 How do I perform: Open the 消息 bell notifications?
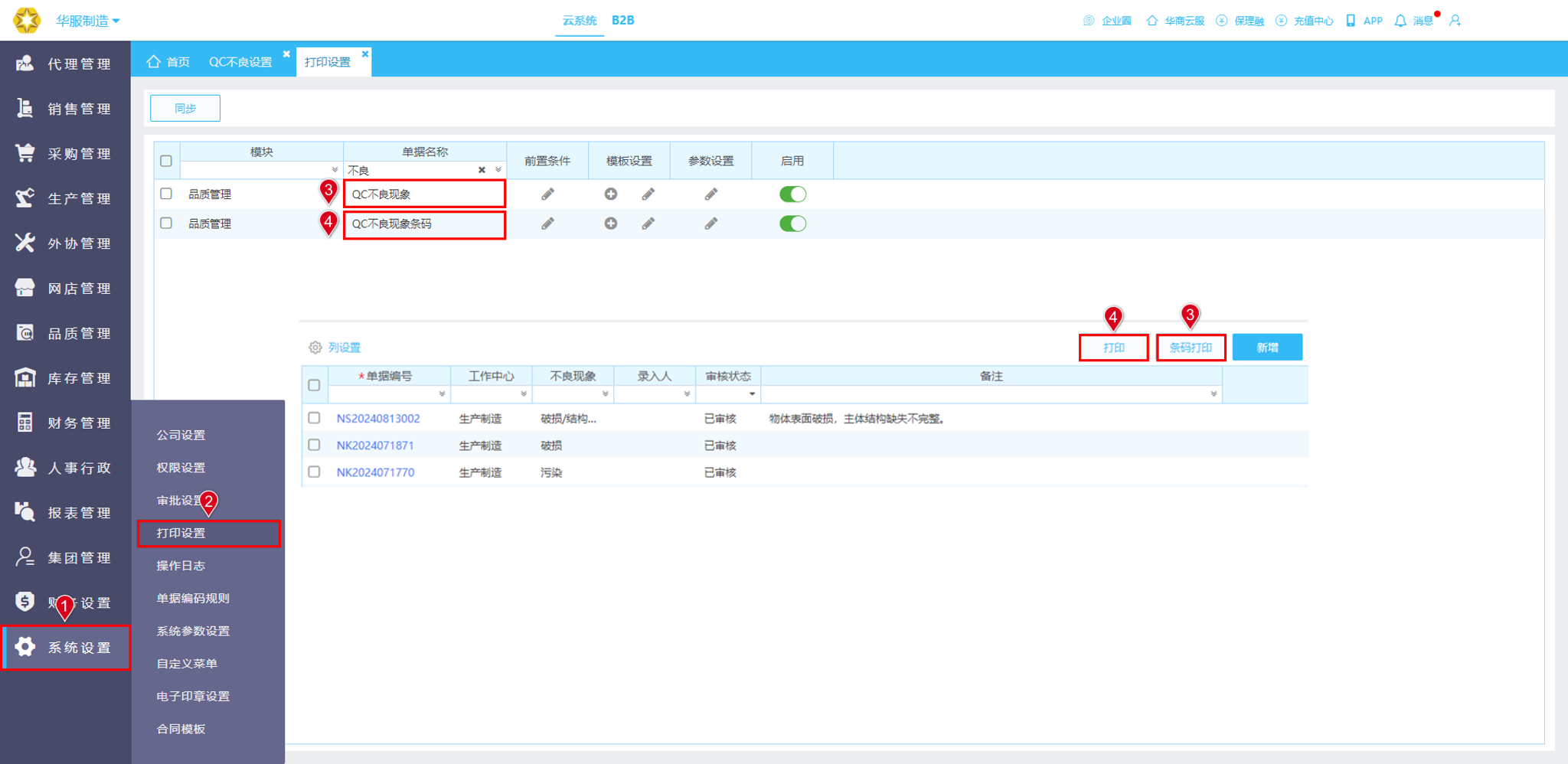[x=1400, y=21]
